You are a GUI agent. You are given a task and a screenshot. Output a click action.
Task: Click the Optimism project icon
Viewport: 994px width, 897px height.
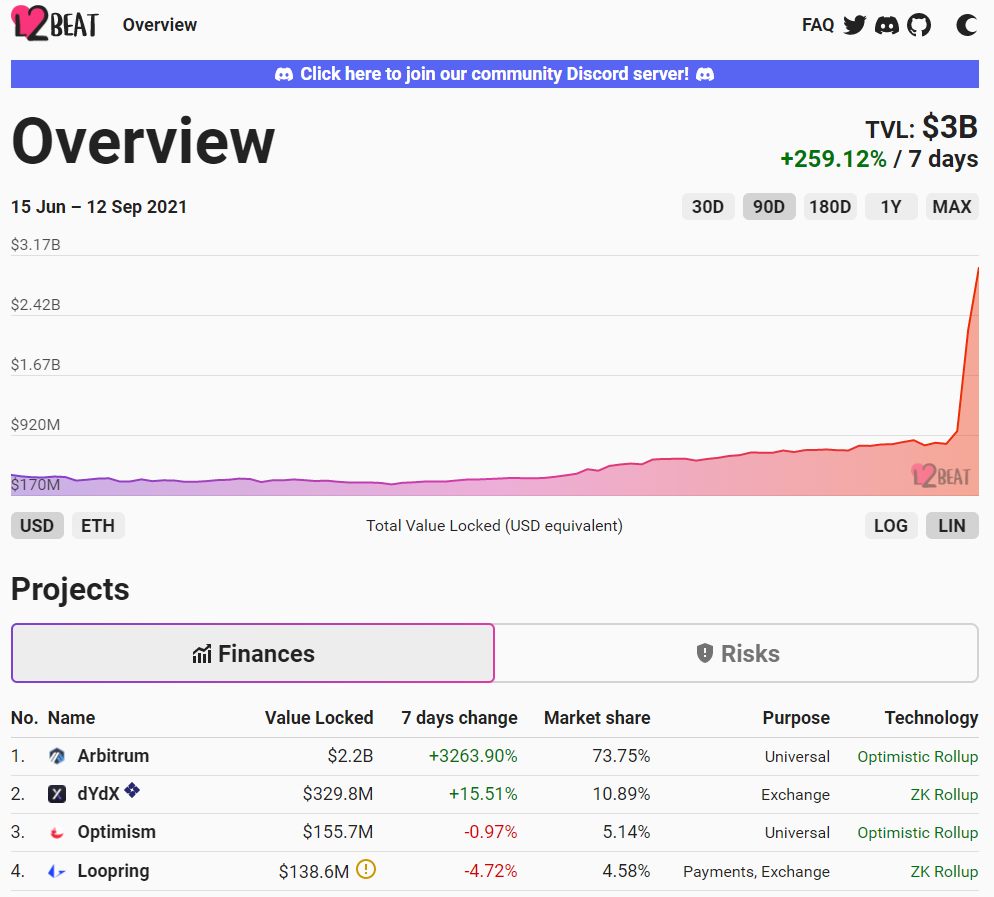[57, 833]
